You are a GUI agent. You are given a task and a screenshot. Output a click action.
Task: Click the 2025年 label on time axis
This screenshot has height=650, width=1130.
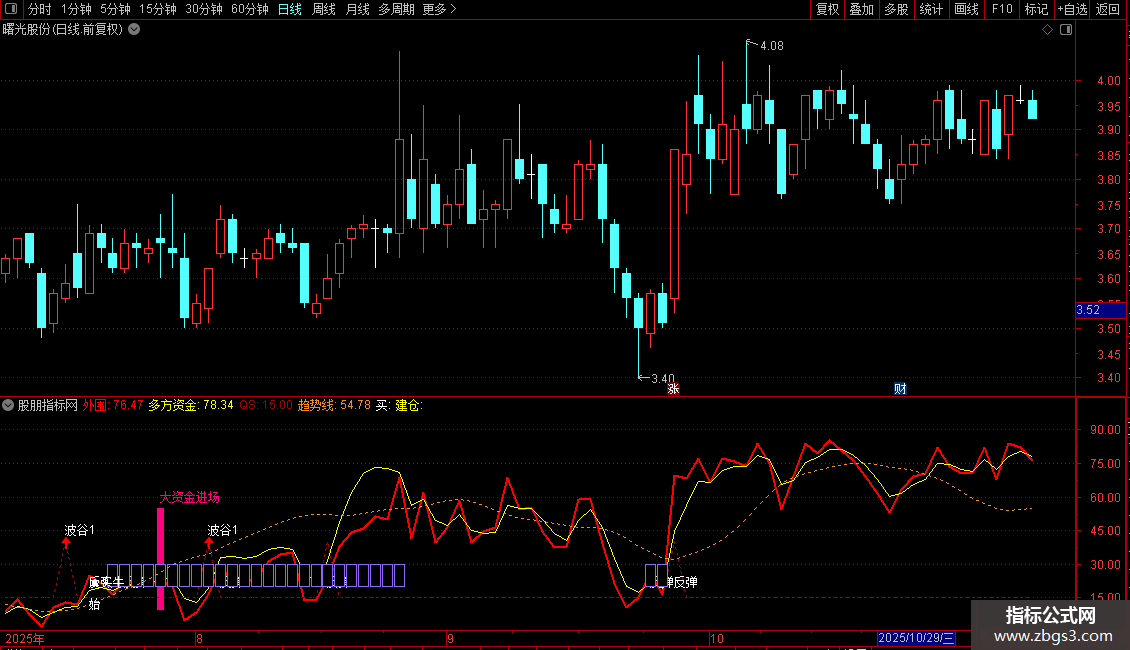[x=25, y=638]
